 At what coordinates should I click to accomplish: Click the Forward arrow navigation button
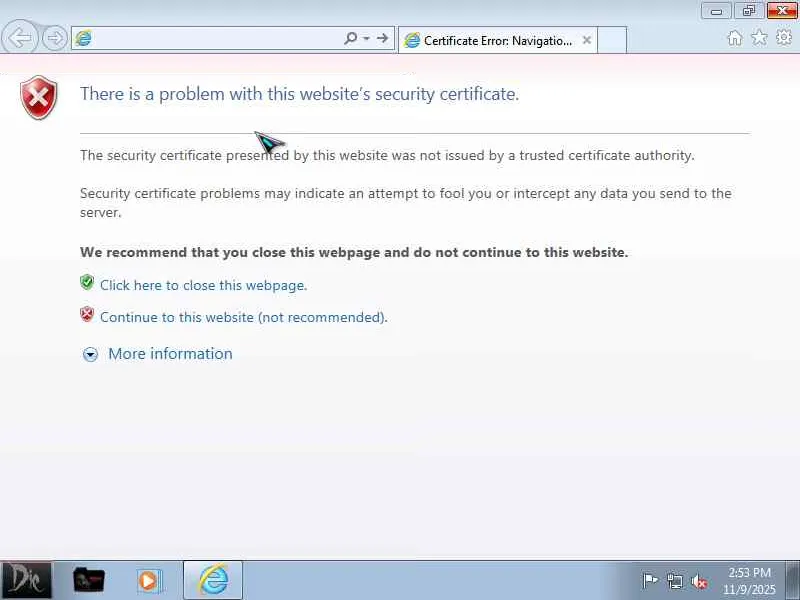click(55, 38)
